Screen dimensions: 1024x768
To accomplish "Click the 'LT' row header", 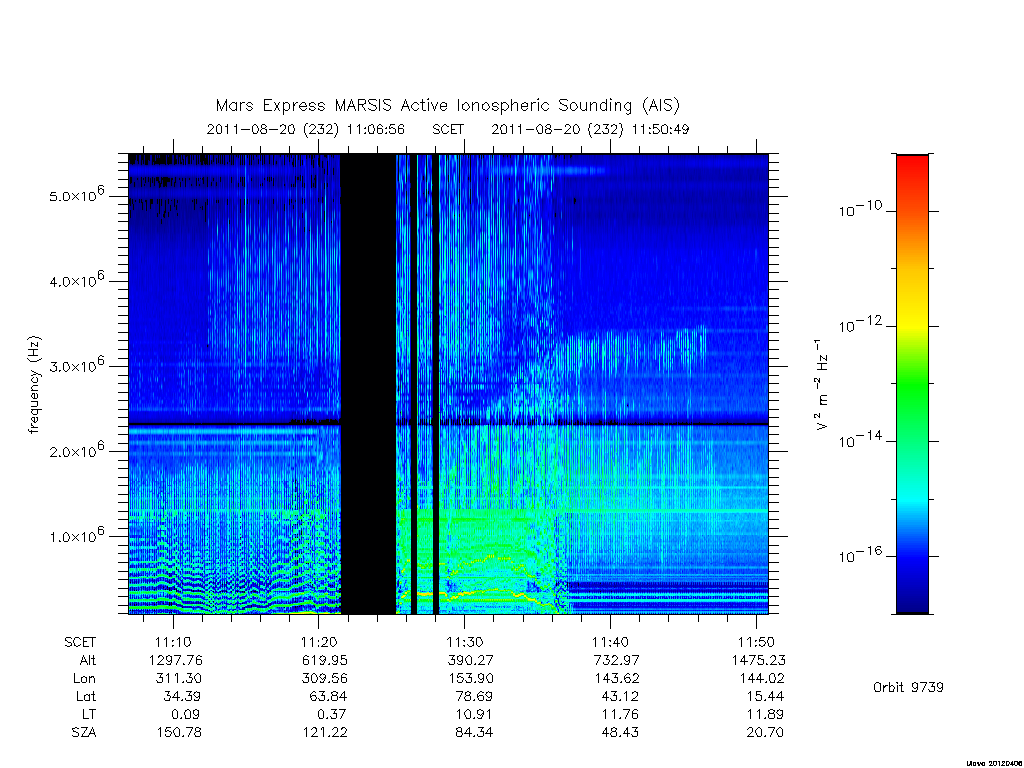I will point(89,714).
